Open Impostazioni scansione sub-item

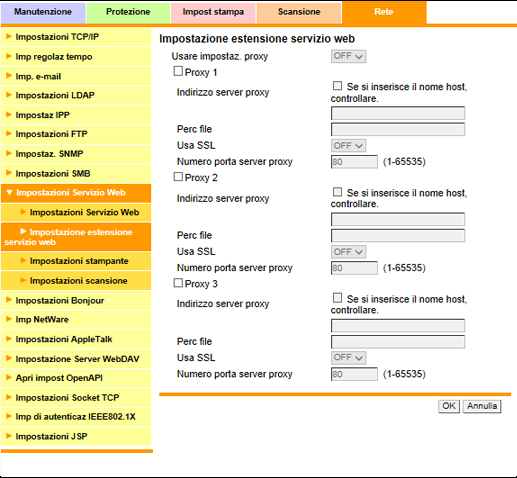[x=76, y=281]
